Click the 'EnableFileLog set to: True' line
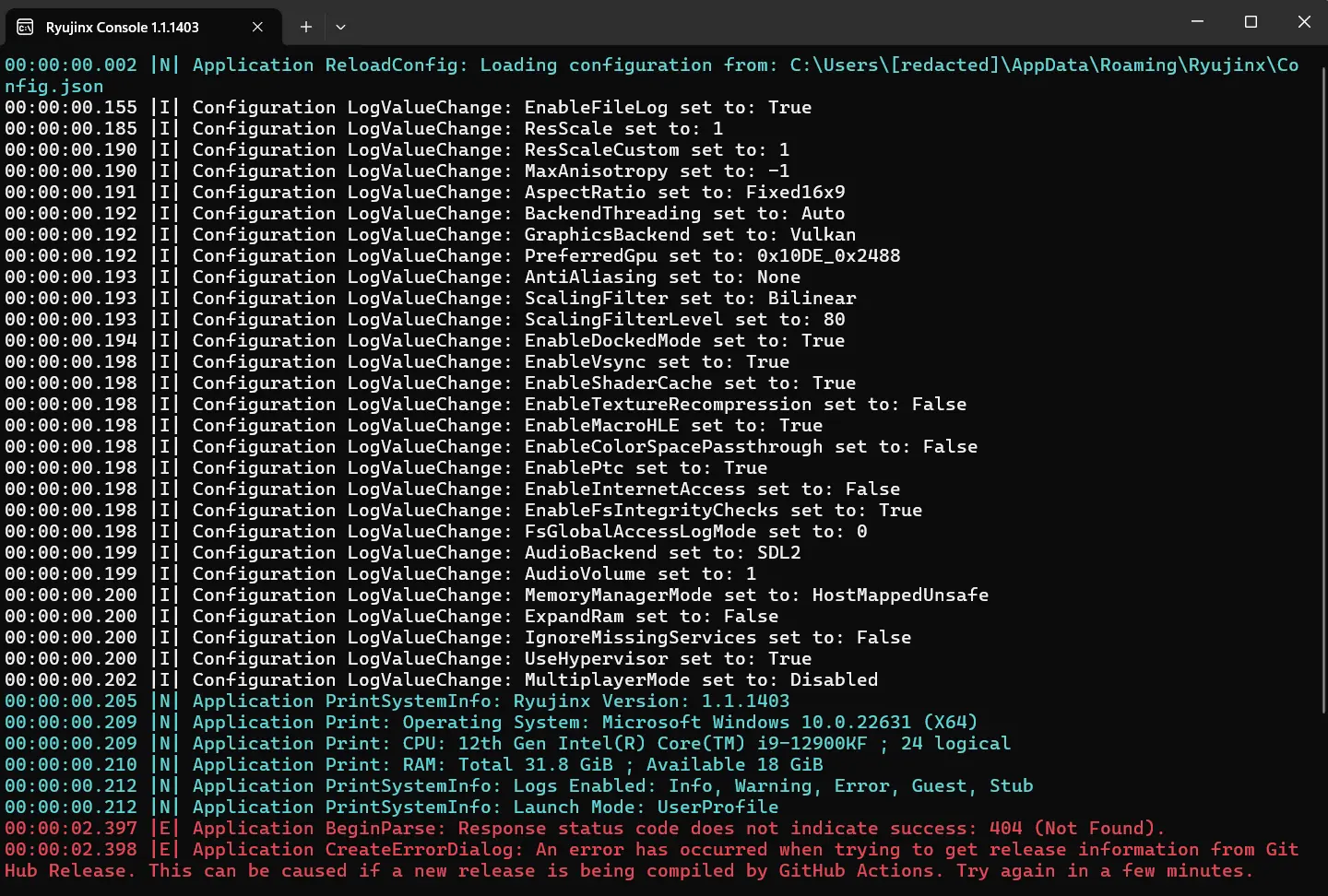 coord(409,107)
